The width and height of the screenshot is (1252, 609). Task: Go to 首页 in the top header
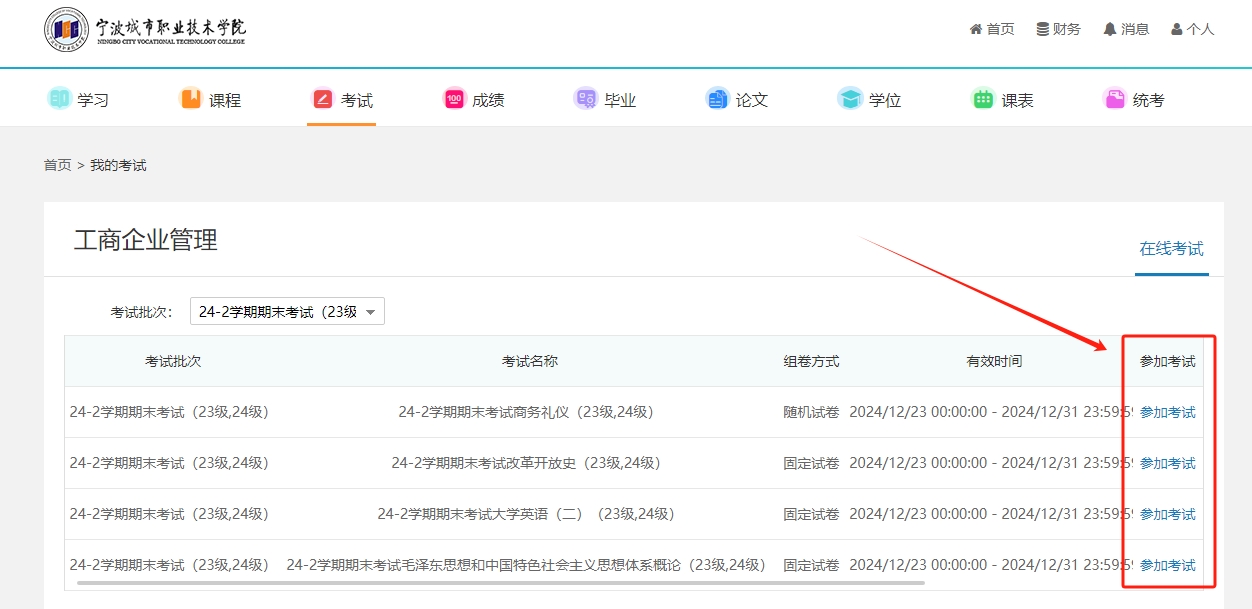992,29
